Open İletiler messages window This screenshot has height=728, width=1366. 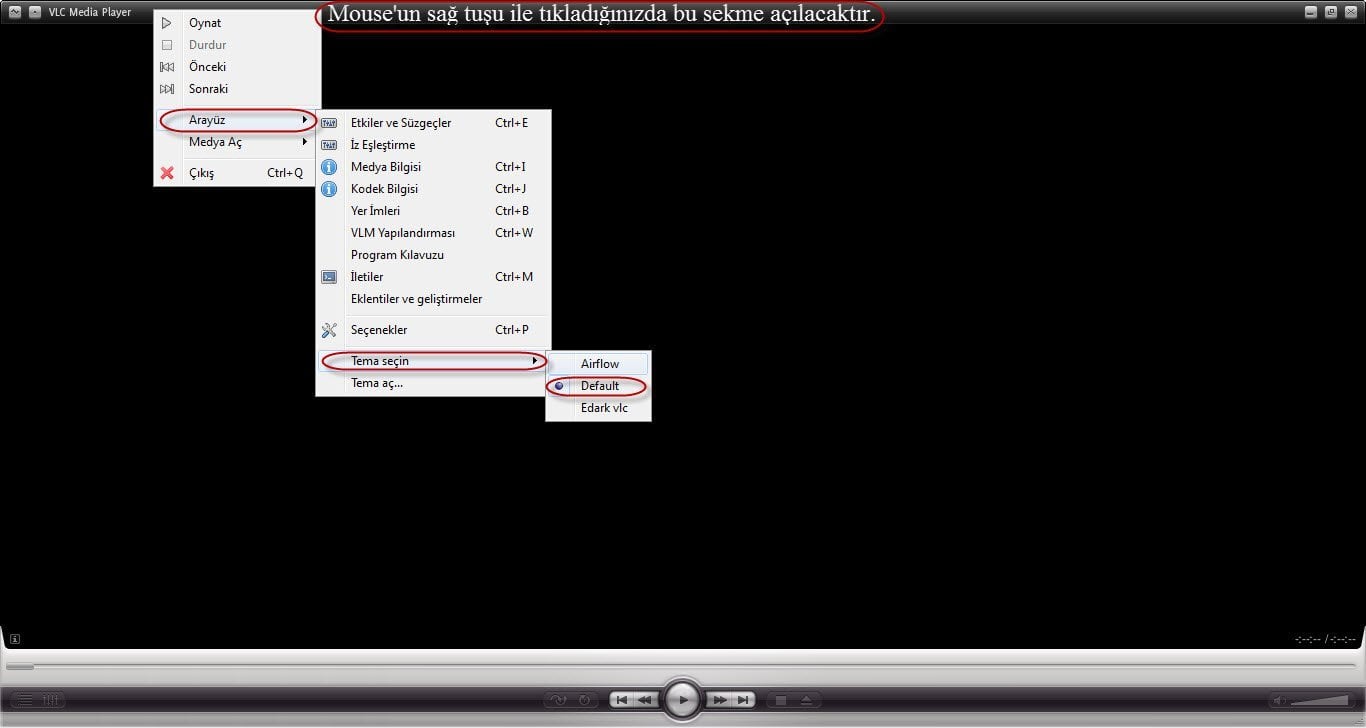click(x=433, y=277)
